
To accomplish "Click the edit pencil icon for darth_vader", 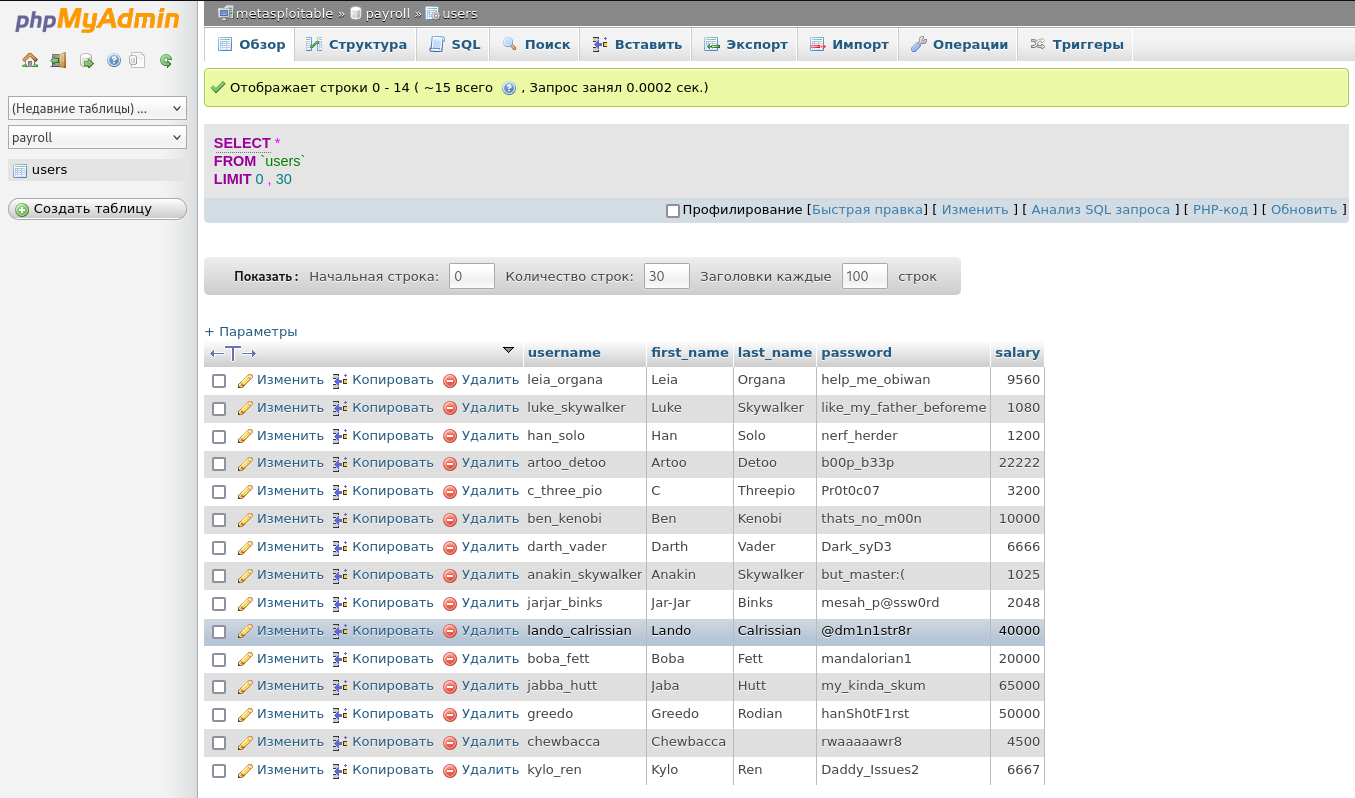I will point(245,547).
